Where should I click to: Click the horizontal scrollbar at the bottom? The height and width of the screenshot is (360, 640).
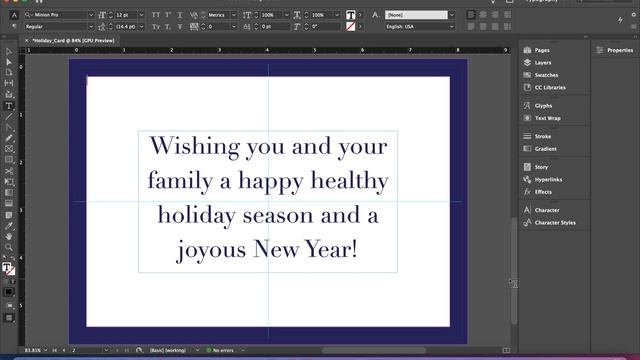pyautogui.click(x=373, y=350)
